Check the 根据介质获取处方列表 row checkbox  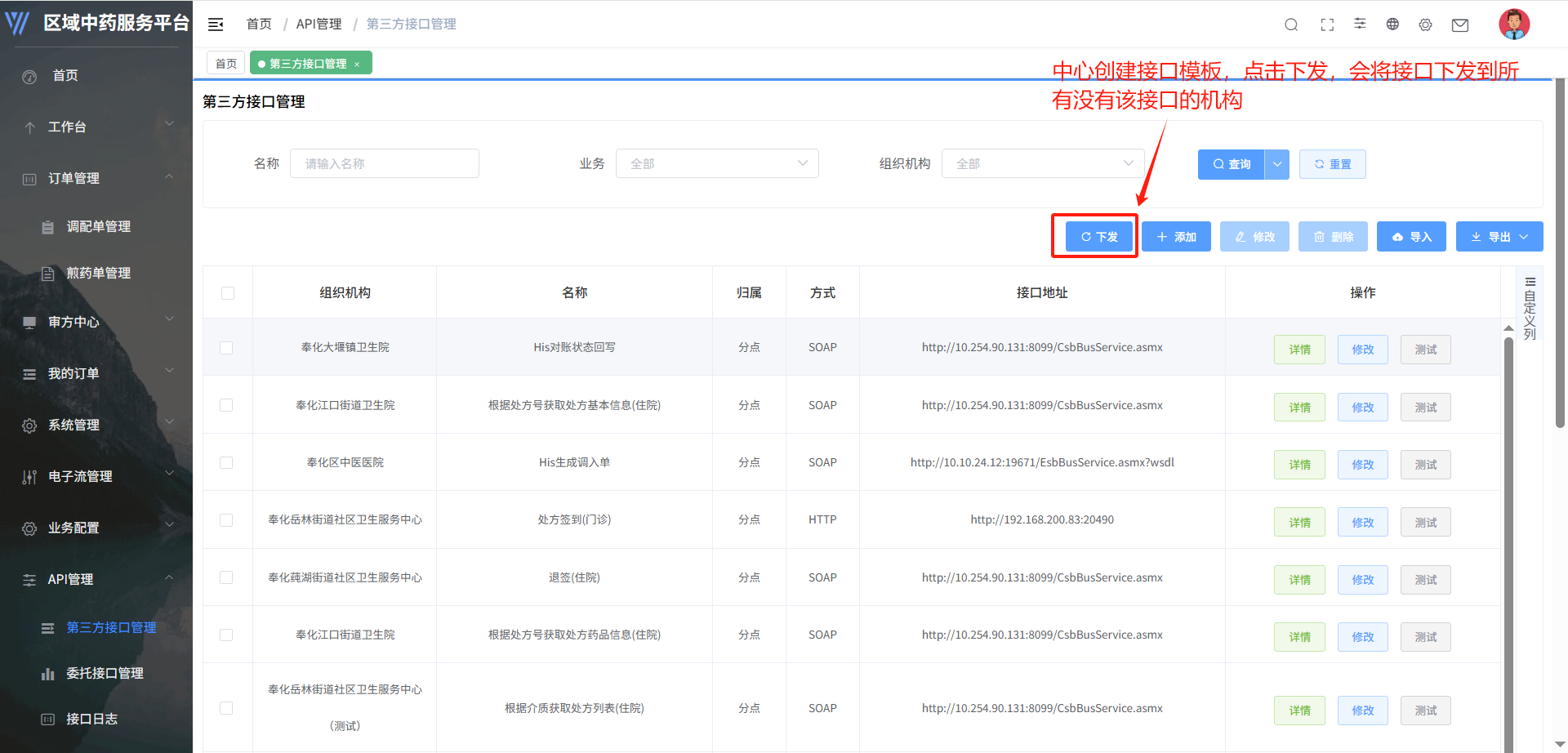click(x=226, y=708)
